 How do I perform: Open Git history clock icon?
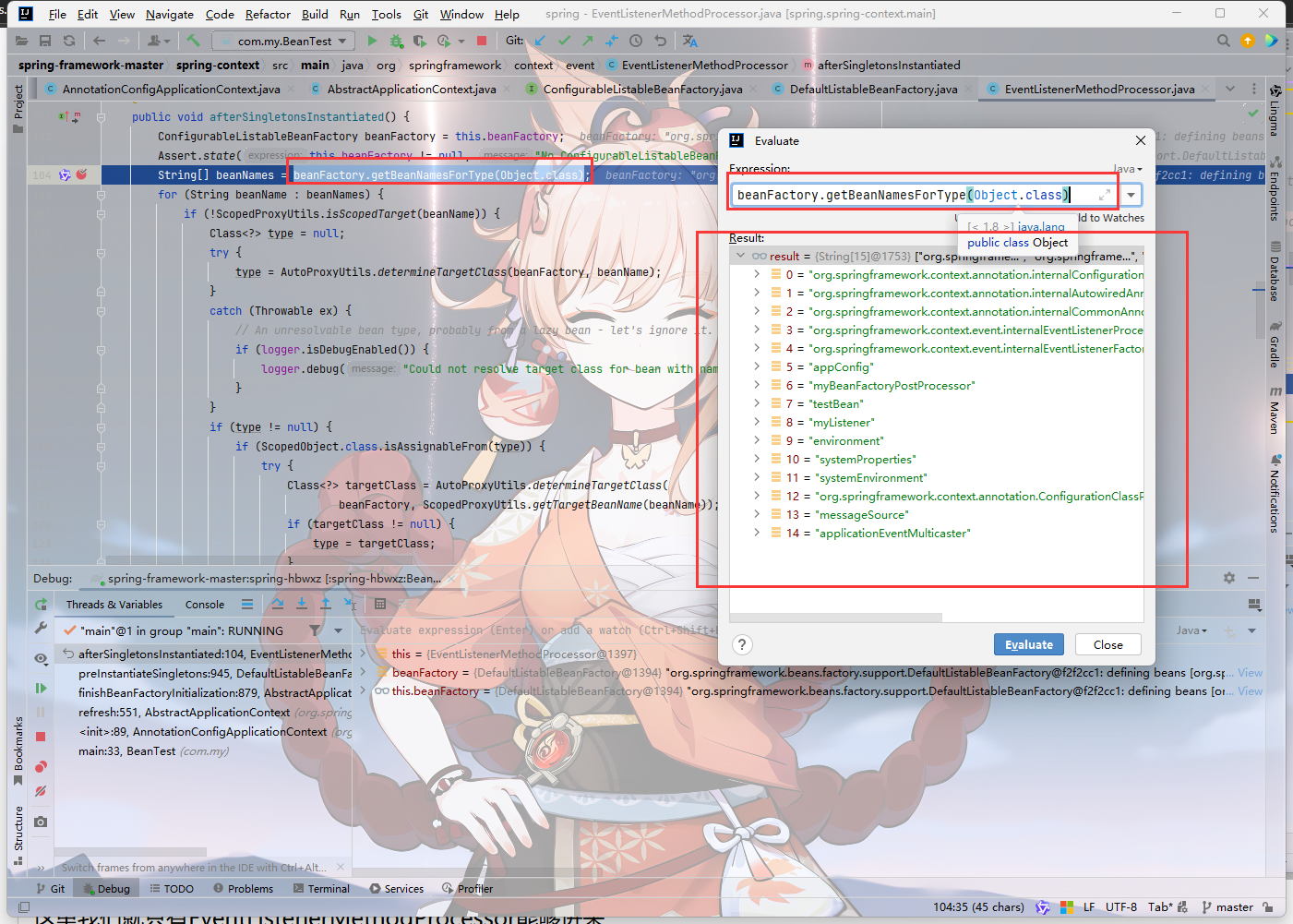(636, 41)
